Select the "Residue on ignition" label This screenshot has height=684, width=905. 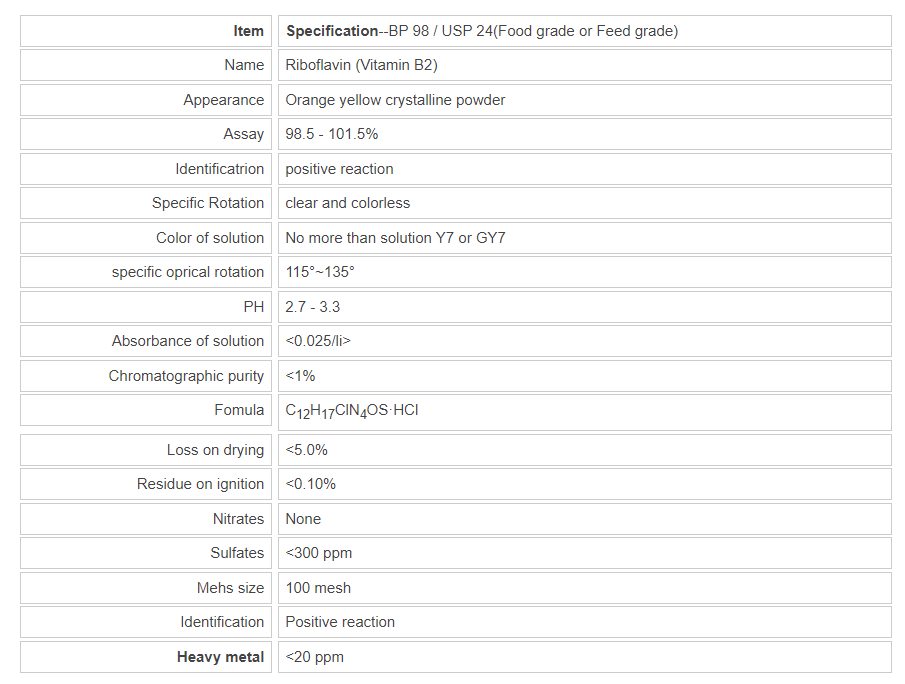[x=200, y=484]
